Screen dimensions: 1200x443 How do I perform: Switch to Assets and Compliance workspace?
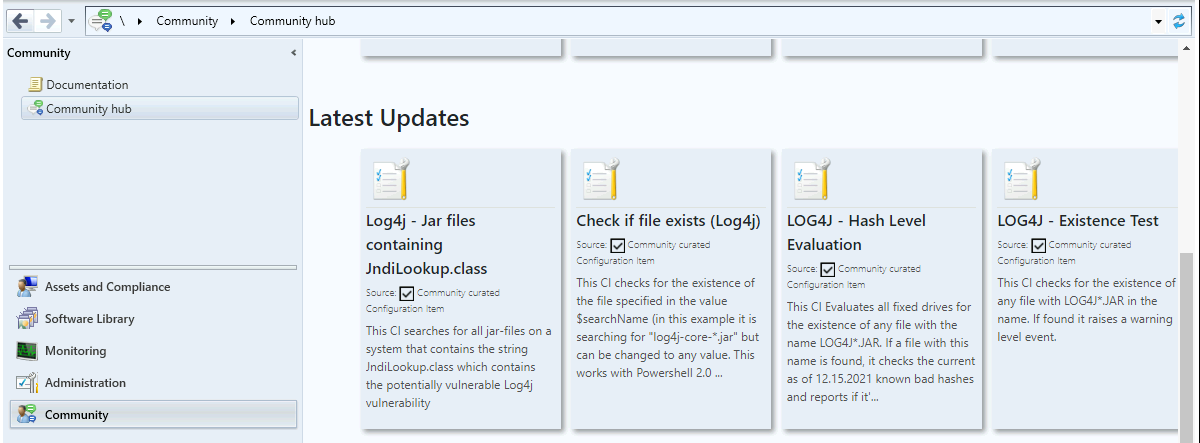pos(153,287)
